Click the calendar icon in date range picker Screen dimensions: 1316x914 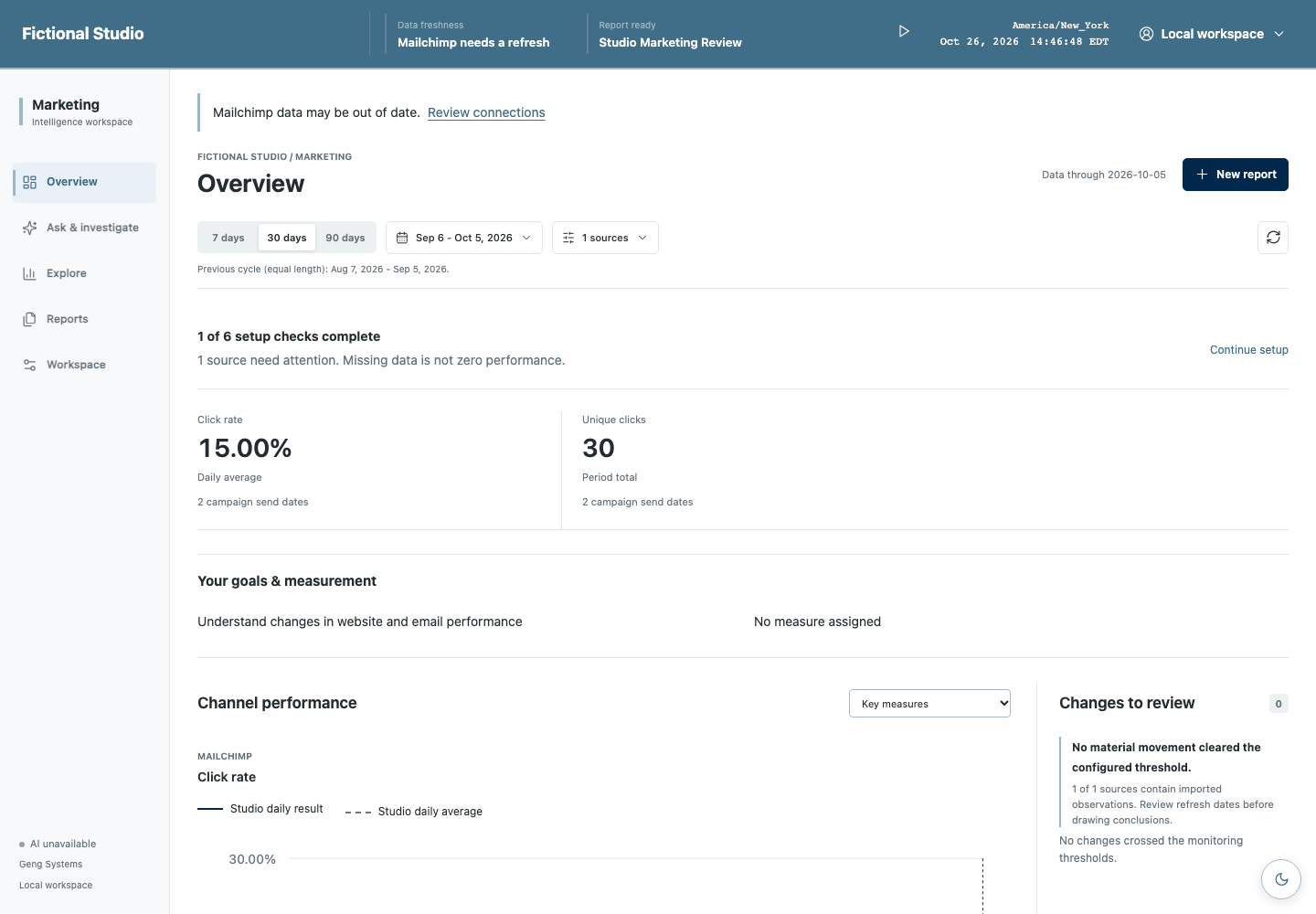click(402, 238)
